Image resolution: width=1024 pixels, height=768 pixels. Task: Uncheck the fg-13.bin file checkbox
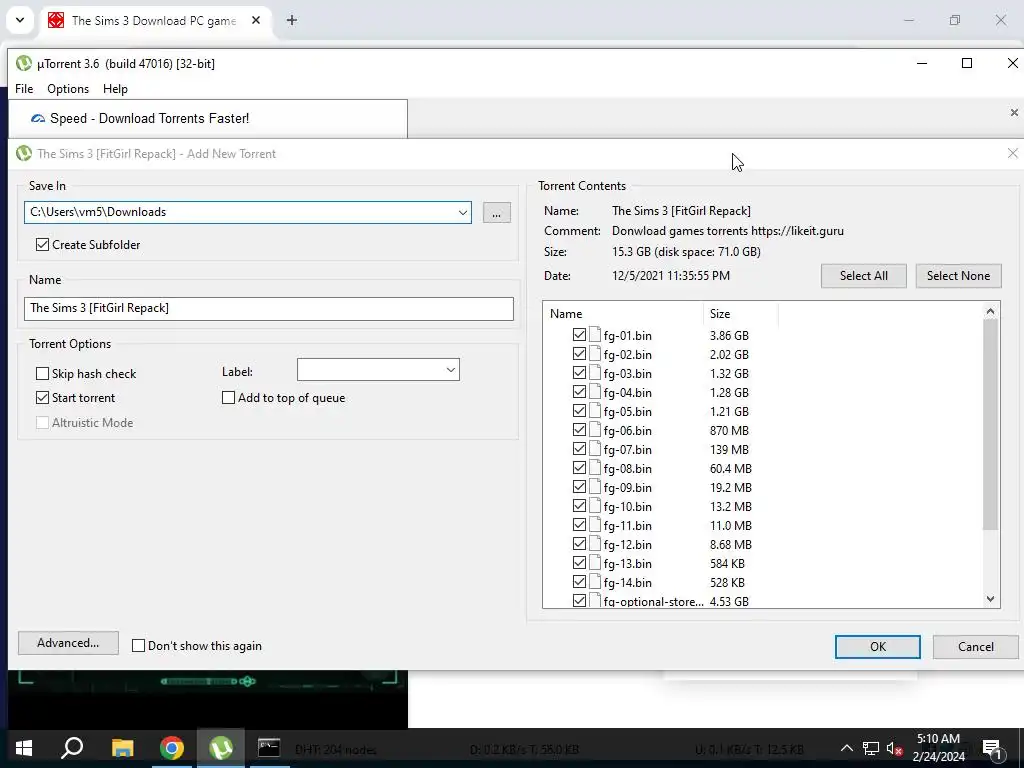(579, 562)
